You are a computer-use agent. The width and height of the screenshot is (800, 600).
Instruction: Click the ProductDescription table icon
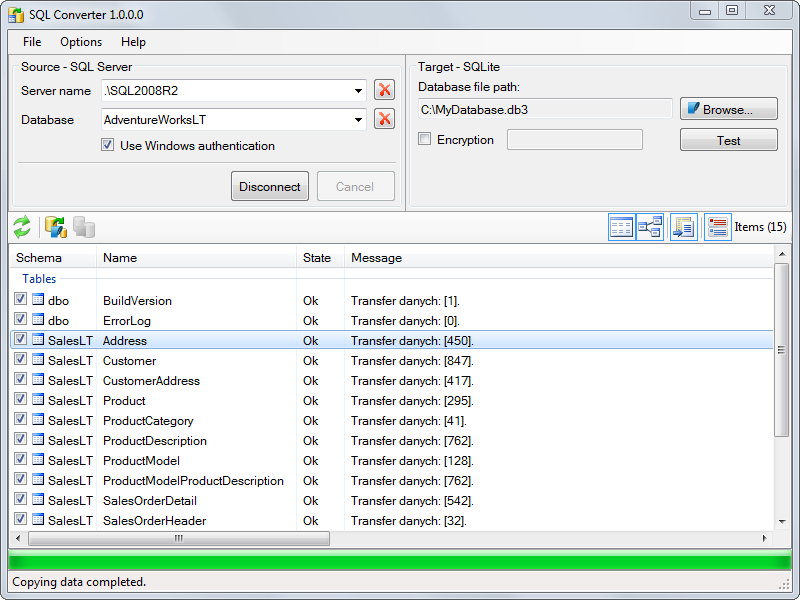point(38,439)
